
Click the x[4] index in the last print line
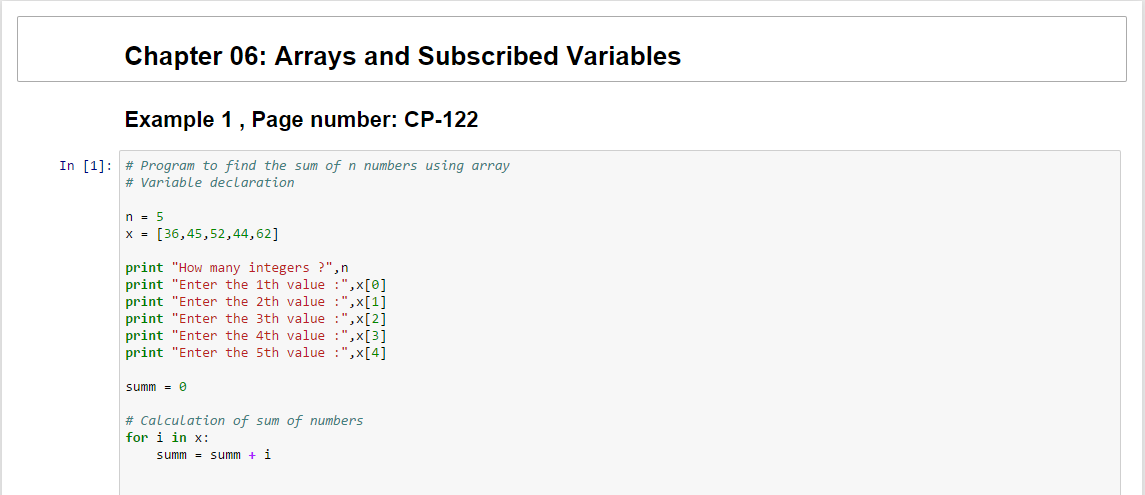point(370,353)
